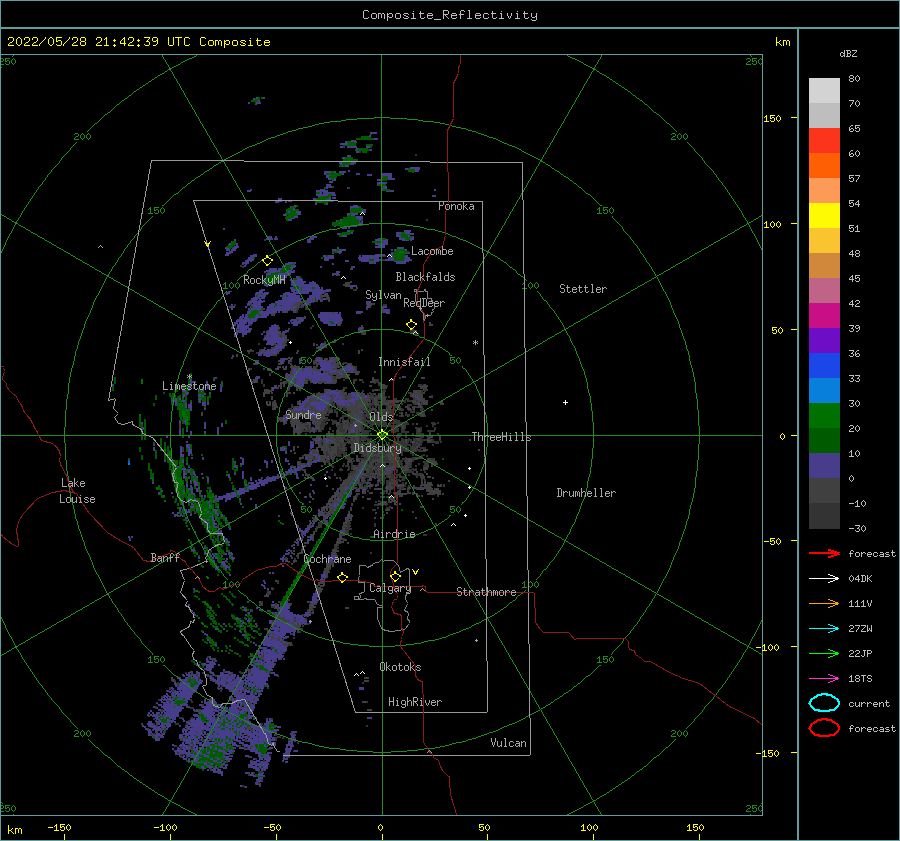The height and width of the screenshot is (841, 900).
Task: Click the Vulcan label
Action: pyautogui.click(x=509, y=743)
